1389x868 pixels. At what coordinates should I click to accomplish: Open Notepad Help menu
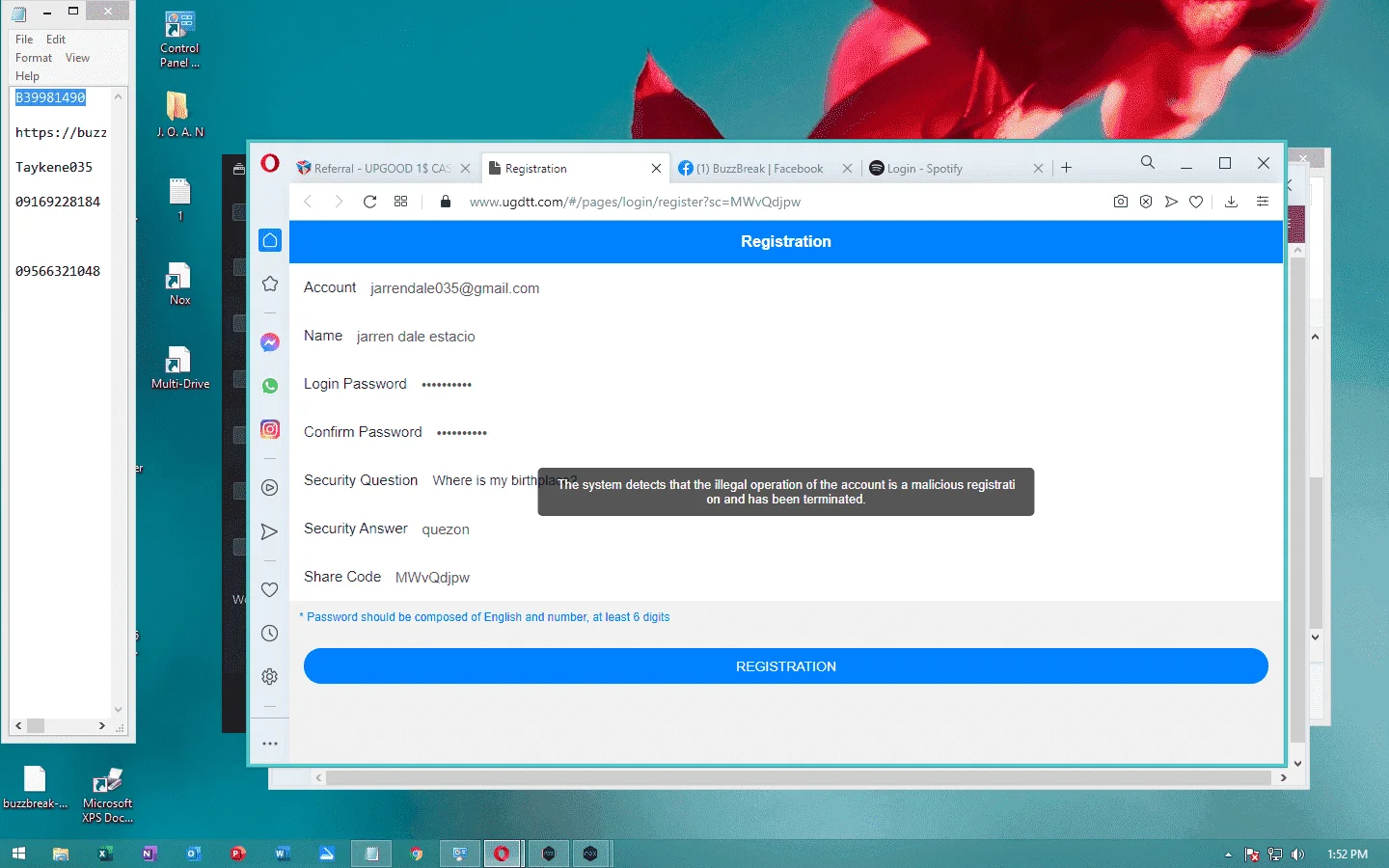(x=27, y=76)
